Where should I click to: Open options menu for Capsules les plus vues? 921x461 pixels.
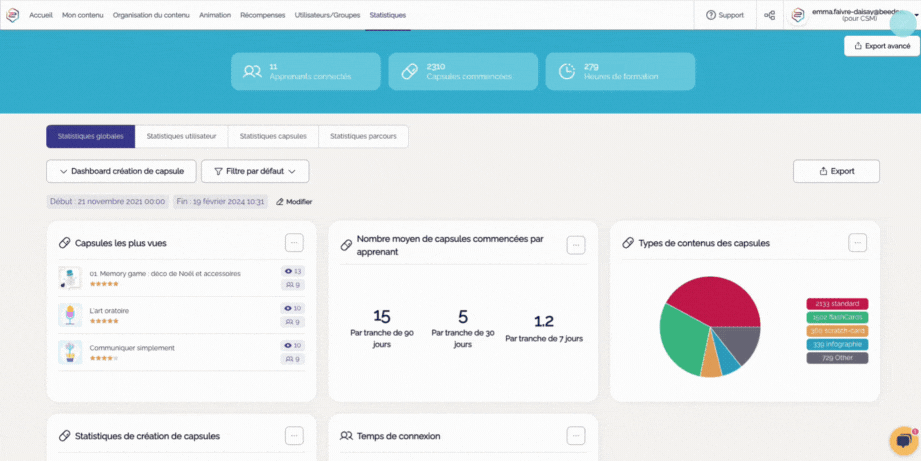click(x=293, y=242)
